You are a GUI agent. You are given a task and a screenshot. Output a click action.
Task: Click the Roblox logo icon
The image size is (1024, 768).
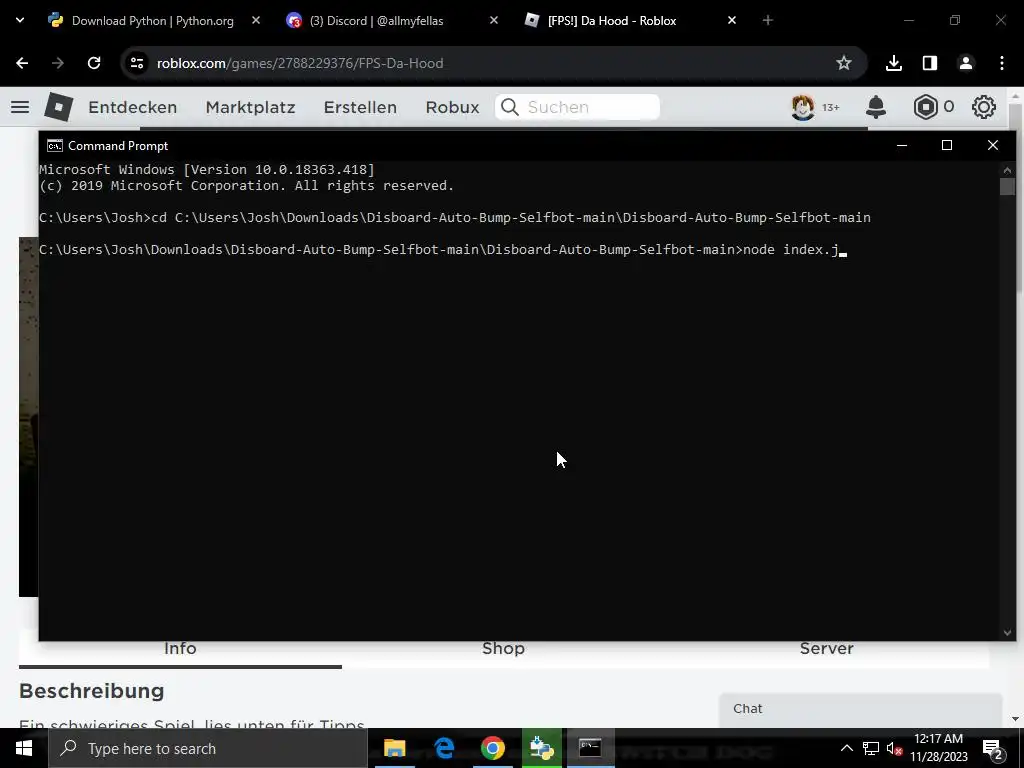coord(59,106)
